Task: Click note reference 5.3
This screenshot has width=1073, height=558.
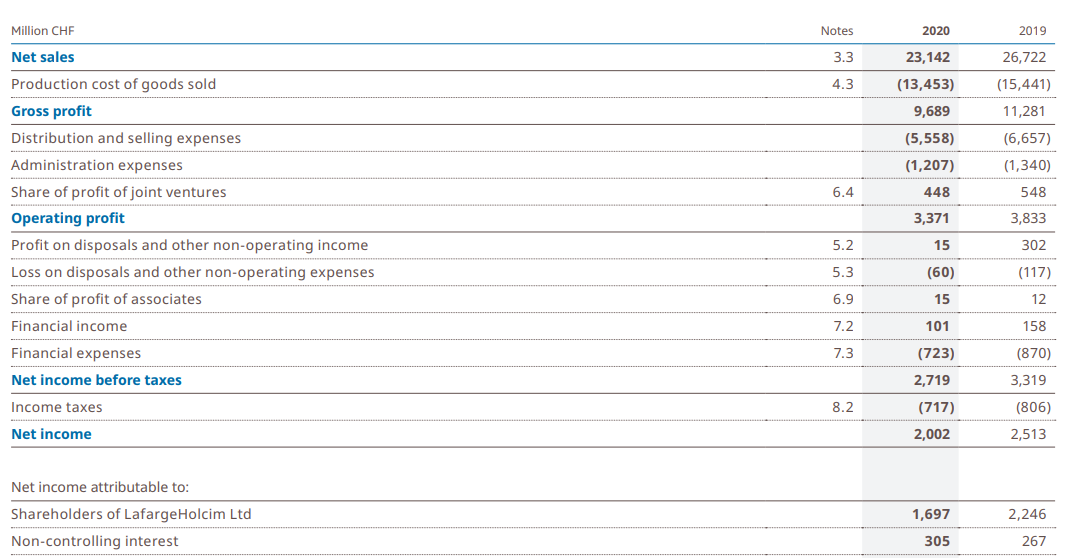Action: pyautogui.click(x=843, y=272)
